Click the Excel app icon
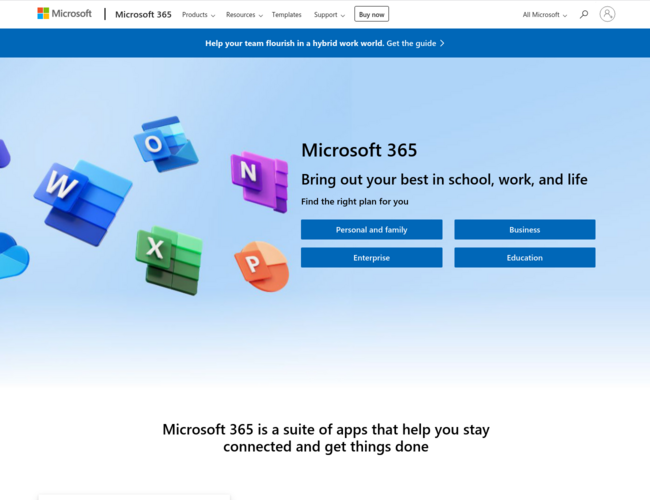The height and width of the screenshot is (500, 650). point(169,260)
